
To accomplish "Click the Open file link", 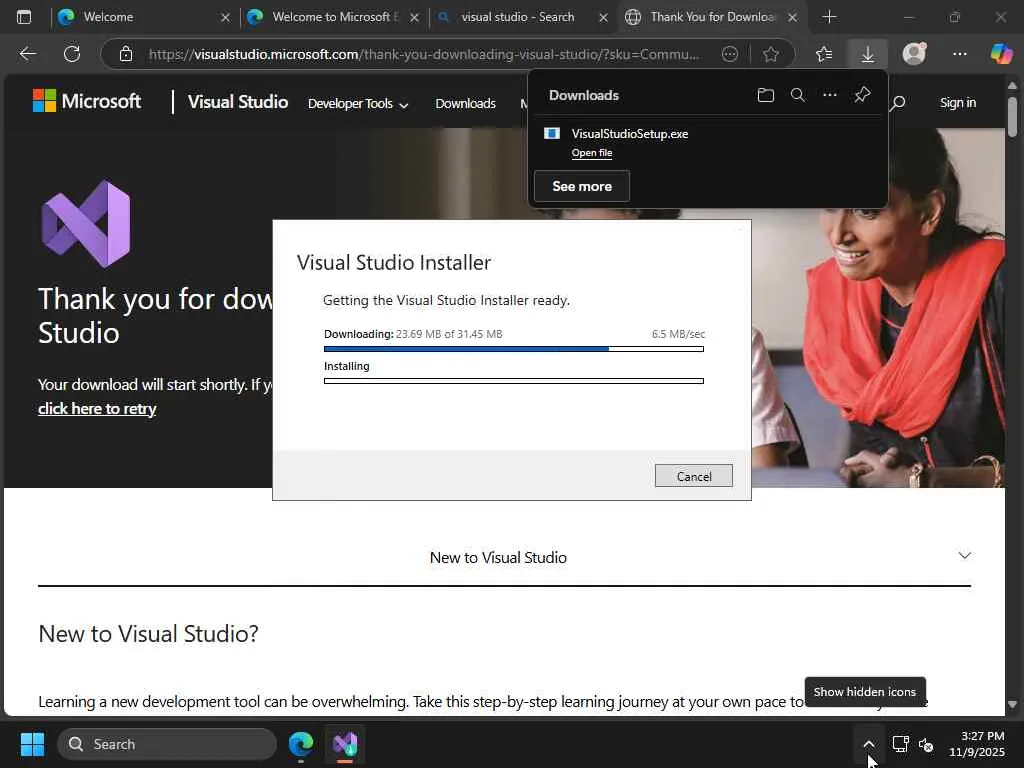I will click(592, 153).
